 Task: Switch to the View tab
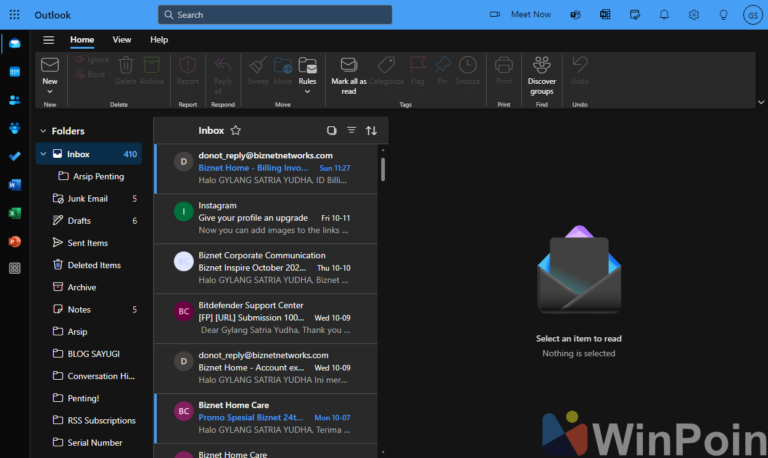pyautogui.click(x=122, y=40)
